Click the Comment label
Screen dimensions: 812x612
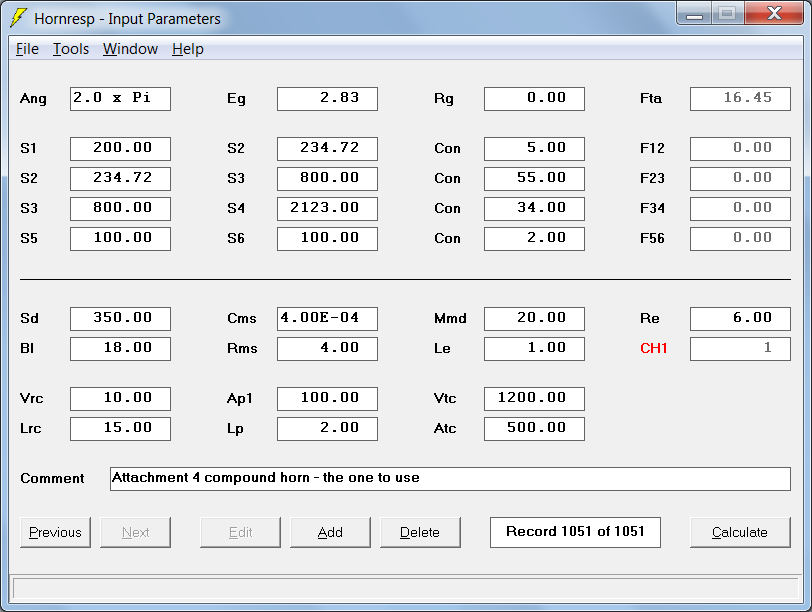(52, 478)
